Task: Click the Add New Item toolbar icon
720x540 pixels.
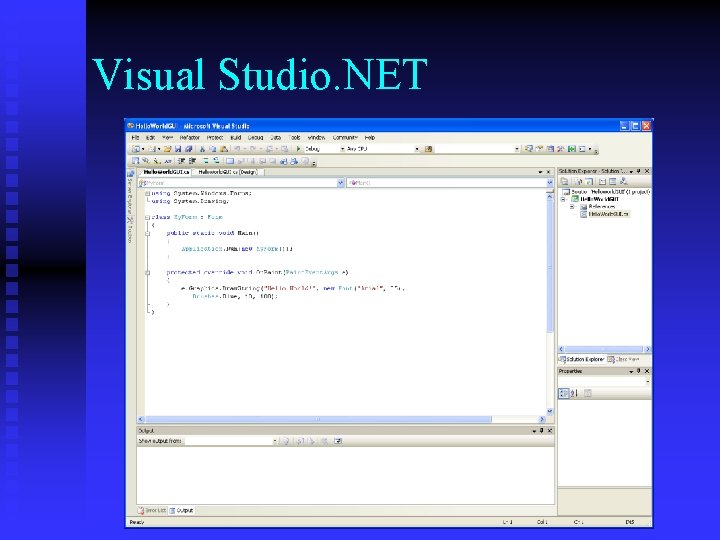Action: point(152,149)
